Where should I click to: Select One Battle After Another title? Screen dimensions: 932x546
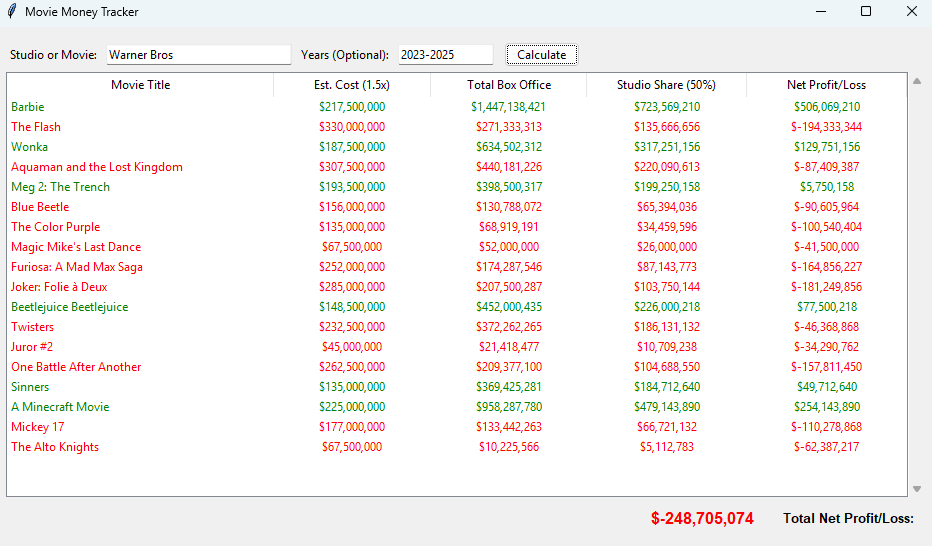click(76, 367)
